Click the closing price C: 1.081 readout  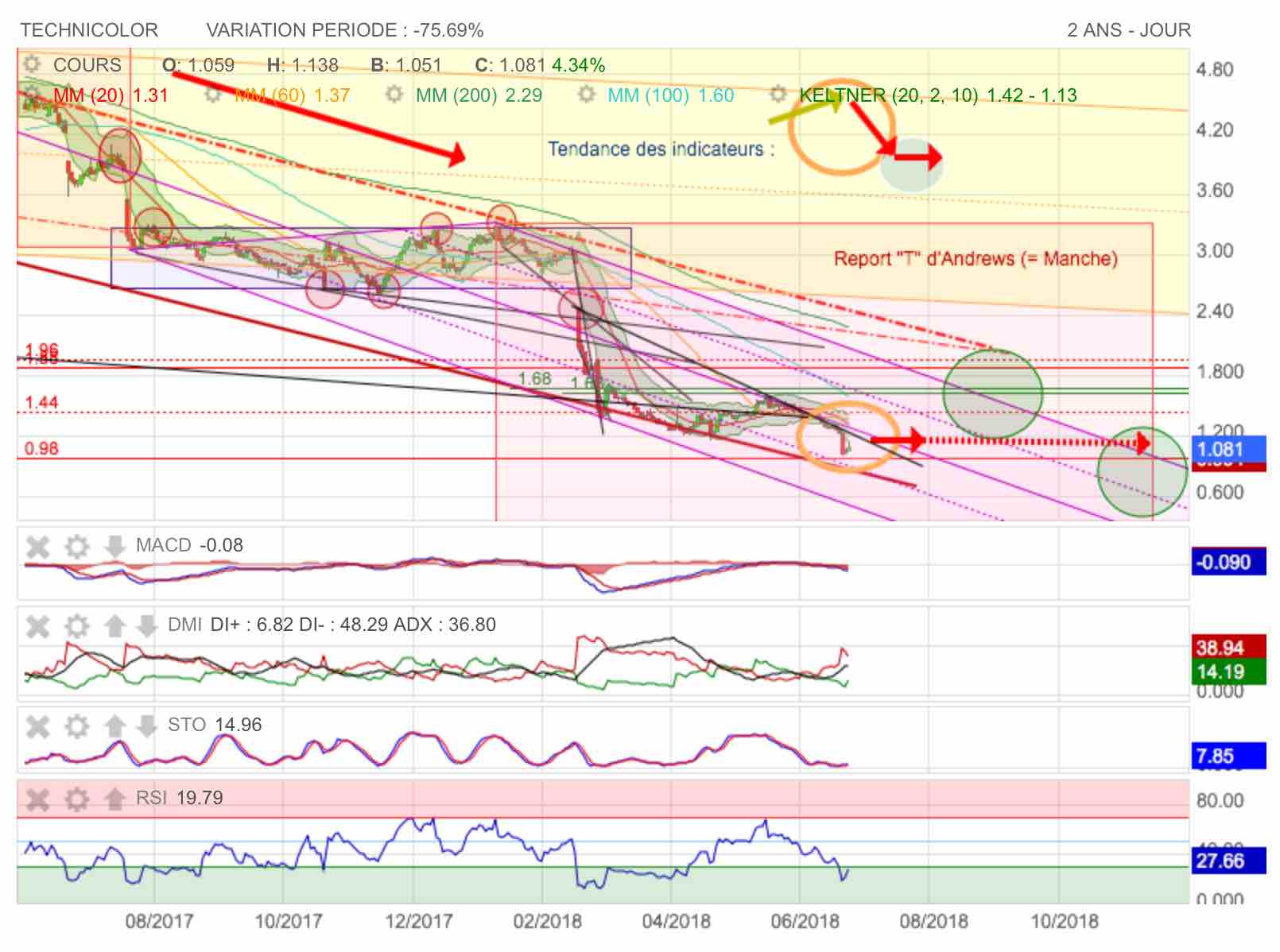pos(510,65)
